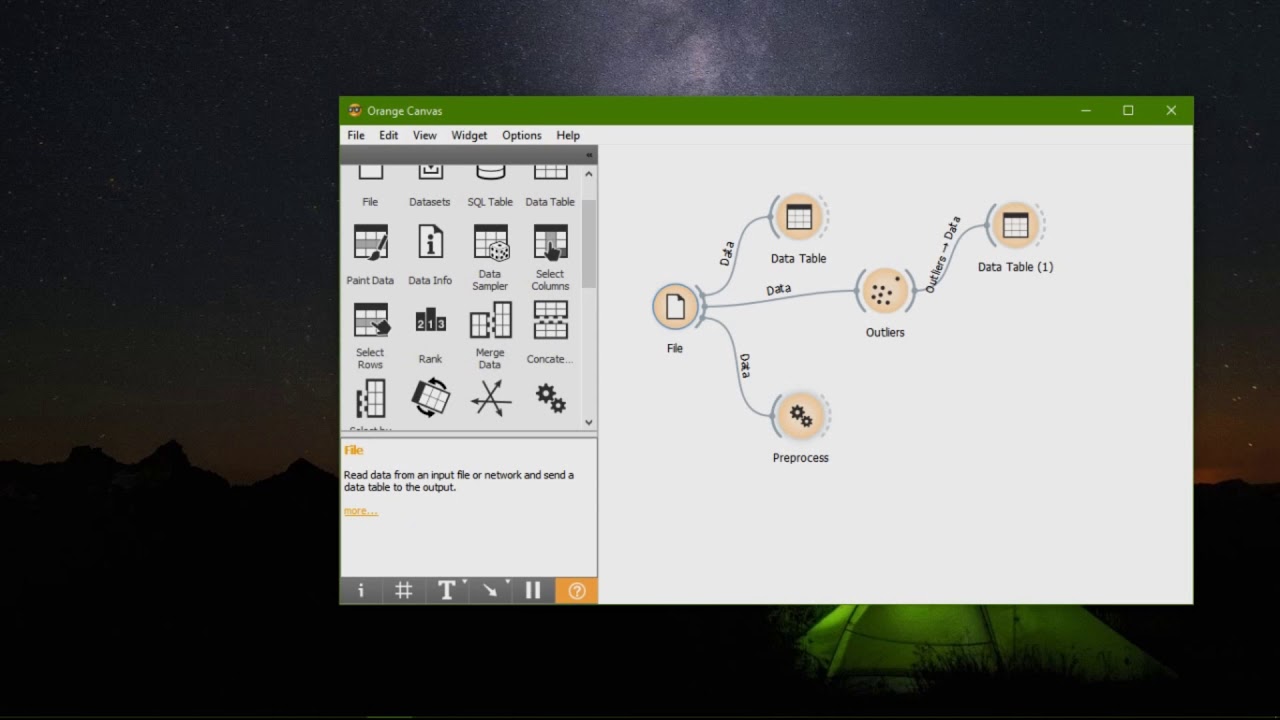Click the toolbox scrollbar down arrow
Image resolution: width=1280 pixels, height=720 pixels.
coord(589,423)
